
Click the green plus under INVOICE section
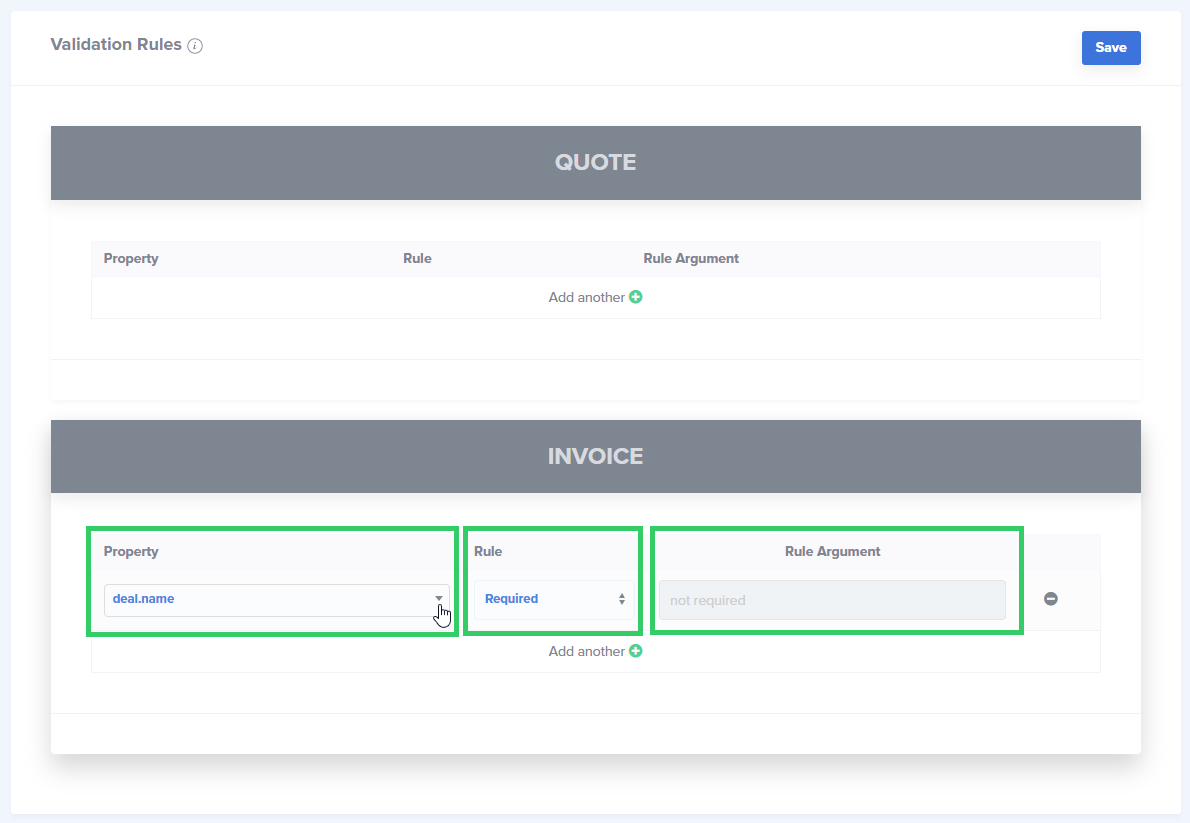[636, 651]
